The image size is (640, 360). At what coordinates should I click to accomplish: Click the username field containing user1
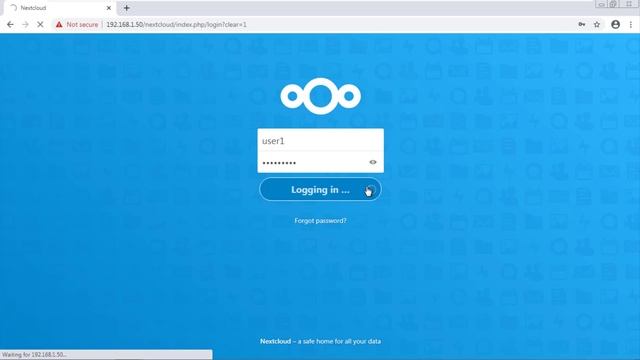point(320,140)
